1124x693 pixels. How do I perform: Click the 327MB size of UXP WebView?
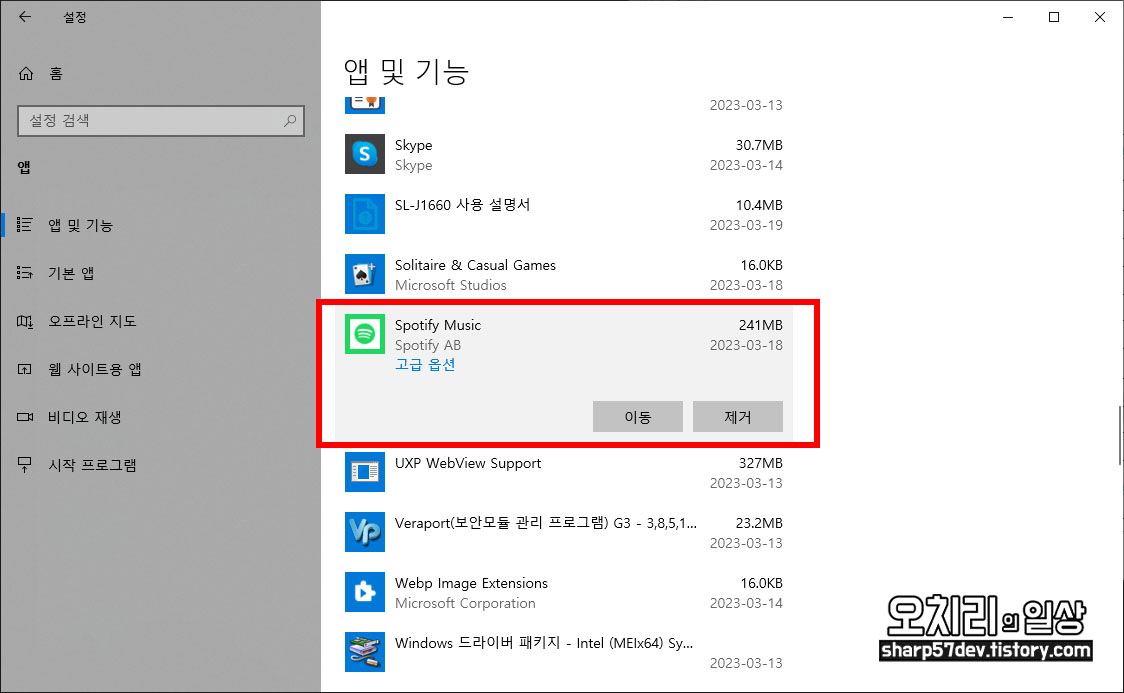coord(761,463)
